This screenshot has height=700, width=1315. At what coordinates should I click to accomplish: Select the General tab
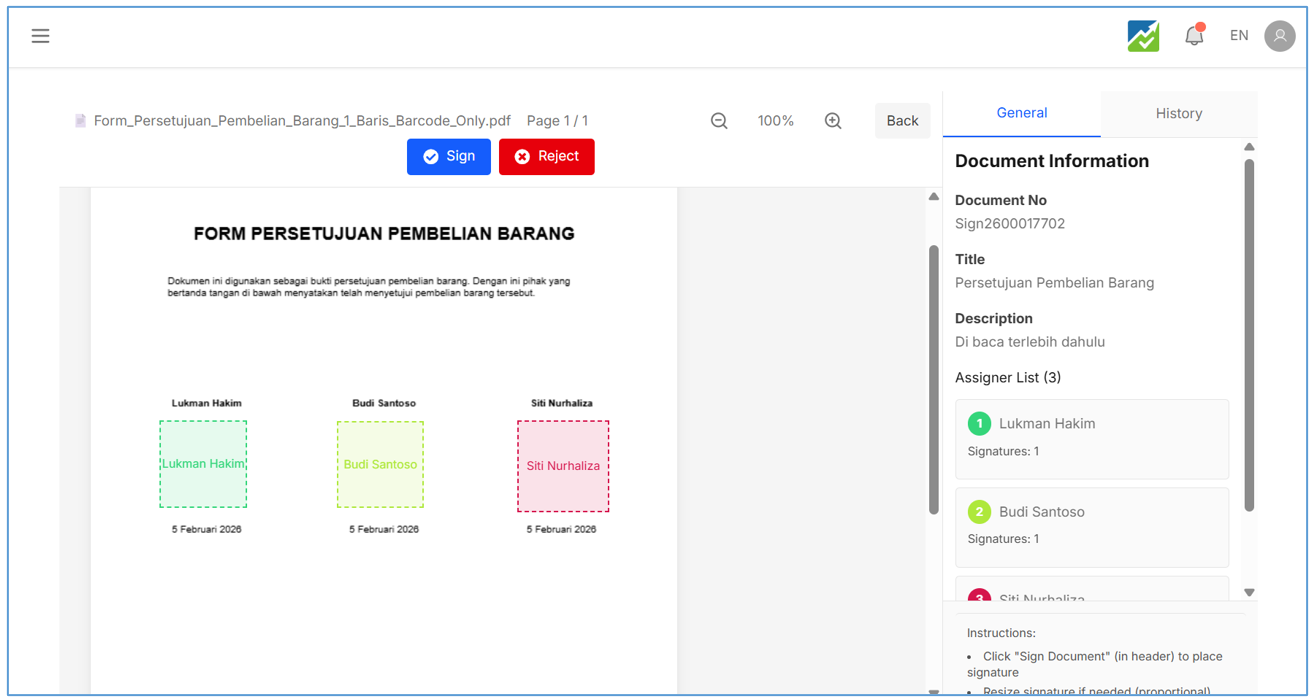(1021, 114)
